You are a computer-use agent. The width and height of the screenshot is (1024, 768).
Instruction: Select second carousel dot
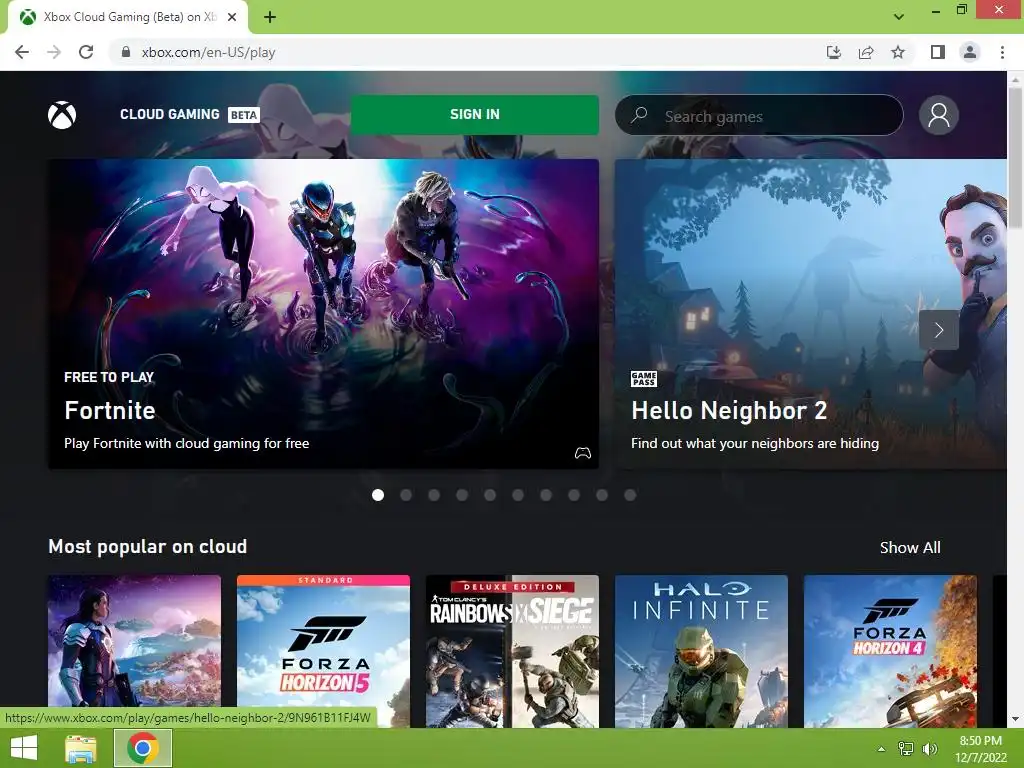pos(406,495)
